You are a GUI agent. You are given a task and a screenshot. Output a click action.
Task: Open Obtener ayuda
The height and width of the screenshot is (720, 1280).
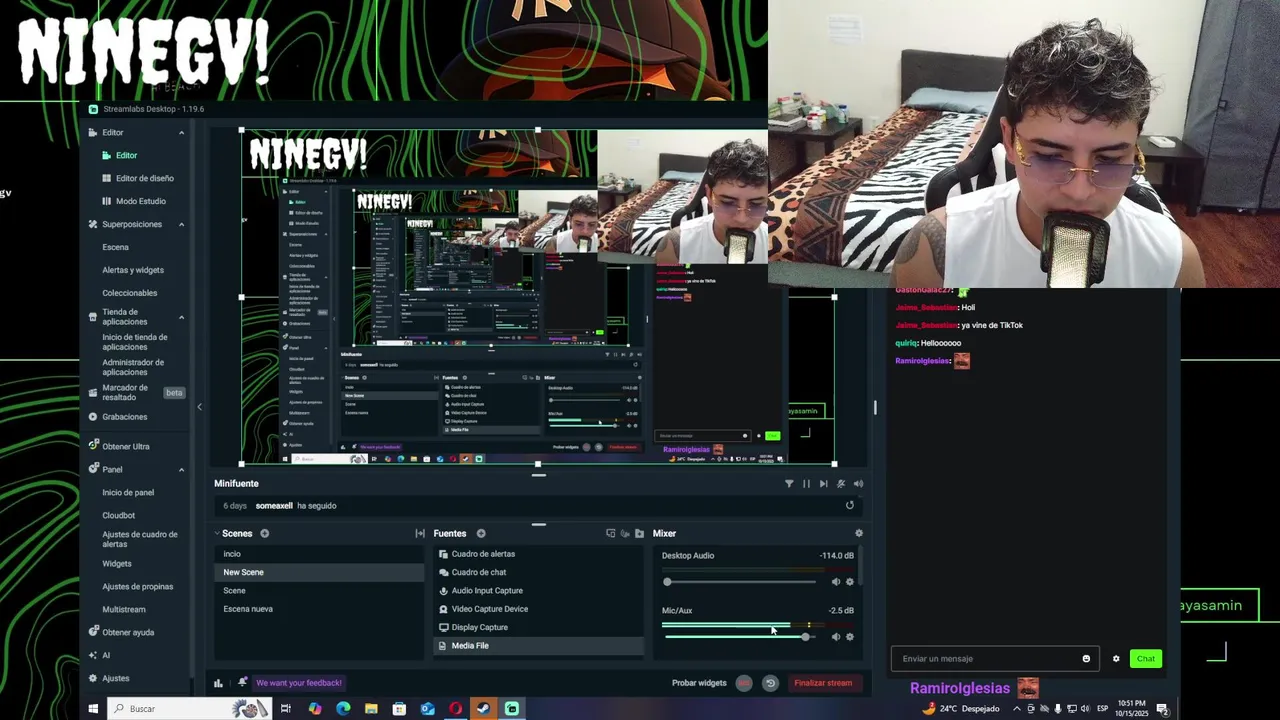coord(127,632)
